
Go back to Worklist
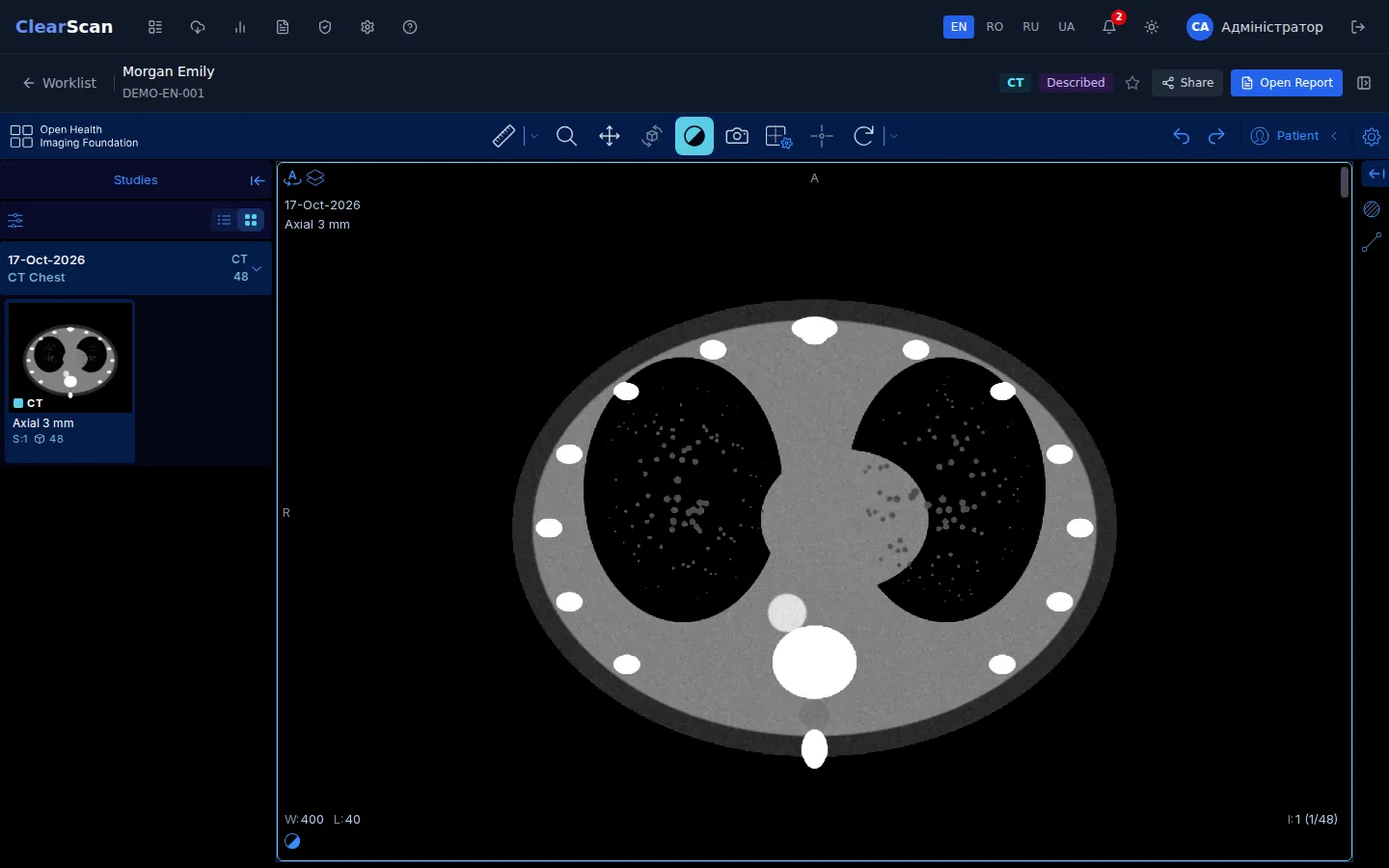coord(60,83)
